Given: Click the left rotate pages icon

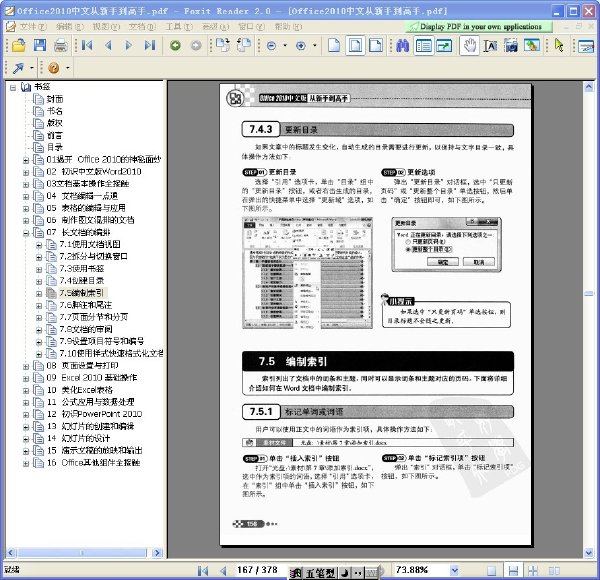Looking at the screenshot, I should pyautogui.click(x=223, y=46).
